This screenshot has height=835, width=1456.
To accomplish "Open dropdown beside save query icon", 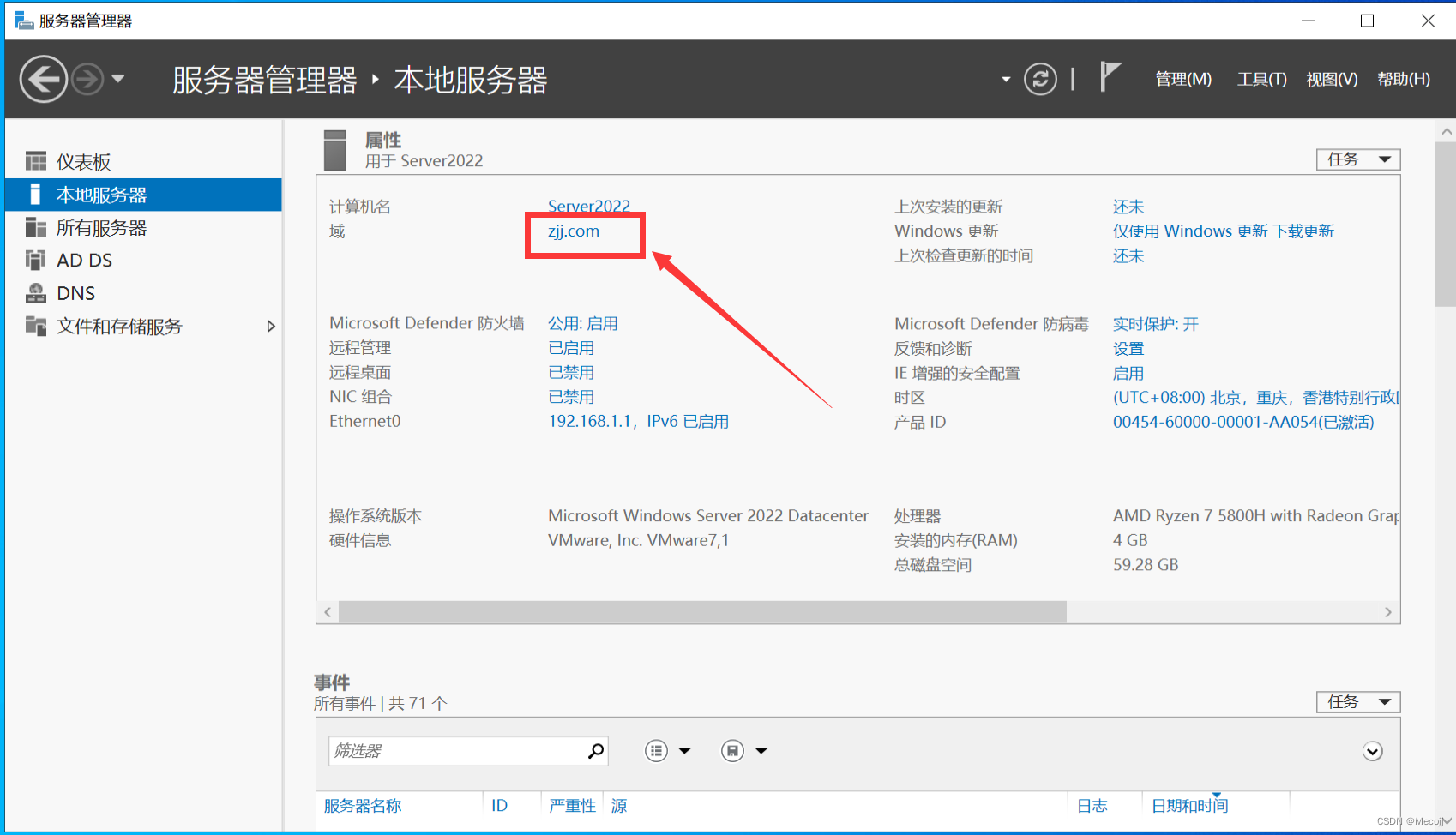I will (x=761, y=751).
